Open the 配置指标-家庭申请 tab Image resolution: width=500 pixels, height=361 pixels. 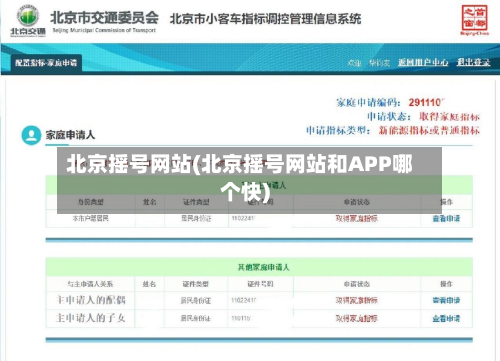coord(46,63)
